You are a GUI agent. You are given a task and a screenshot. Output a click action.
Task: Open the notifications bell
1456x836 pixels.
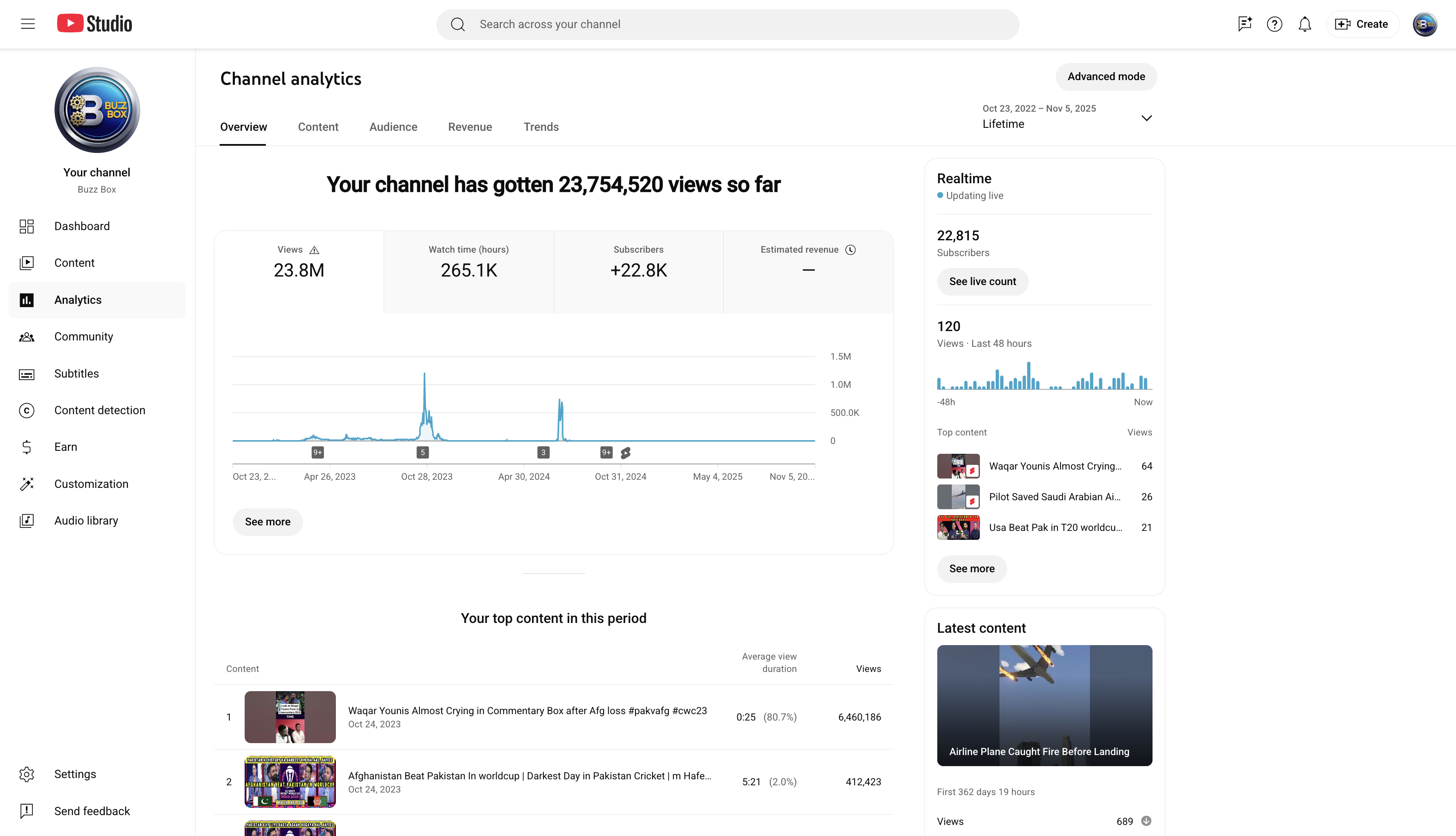tap(1305, 24)
